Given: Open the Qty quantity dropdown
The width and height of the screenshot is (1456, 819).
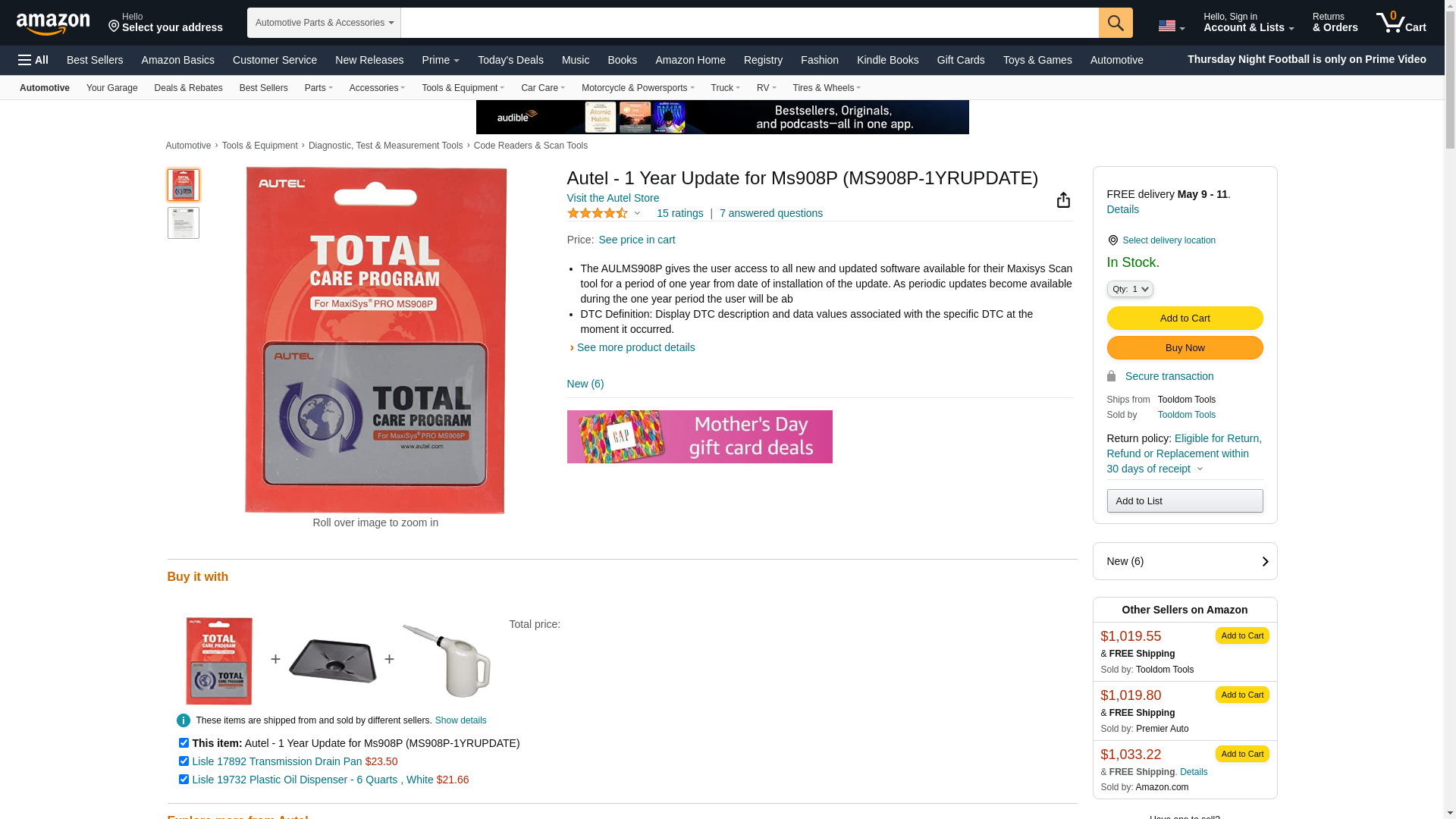Looking at the screenshot, I should coord(1130,289).
